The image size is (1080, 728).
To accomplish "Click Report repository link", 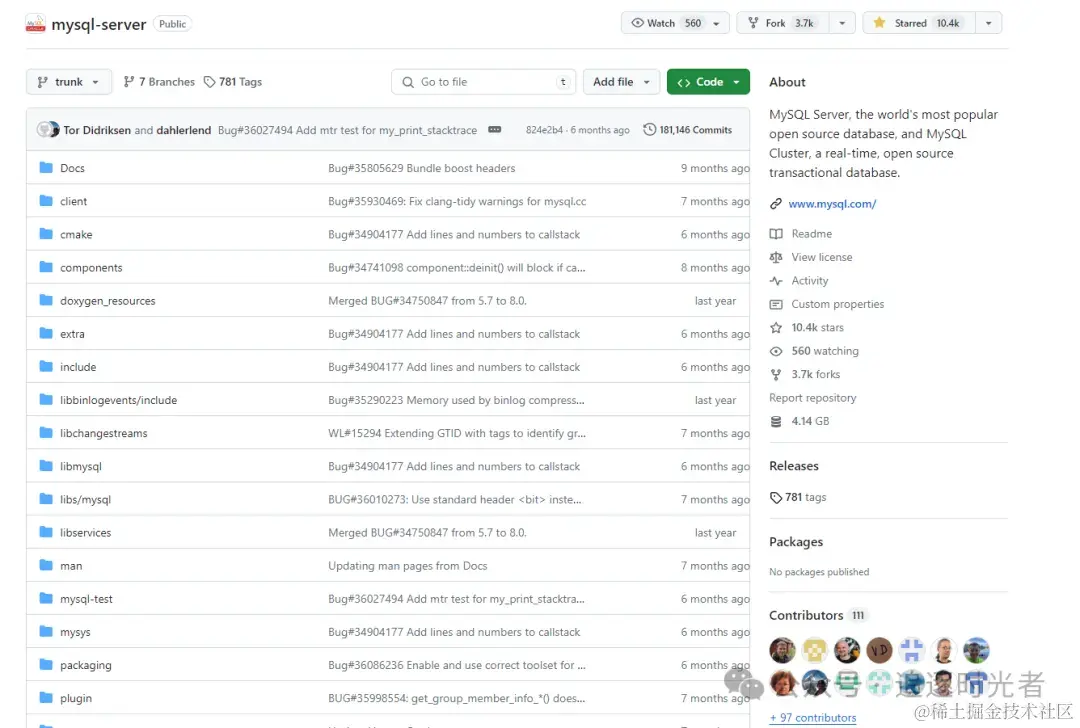I will point(813,397).
